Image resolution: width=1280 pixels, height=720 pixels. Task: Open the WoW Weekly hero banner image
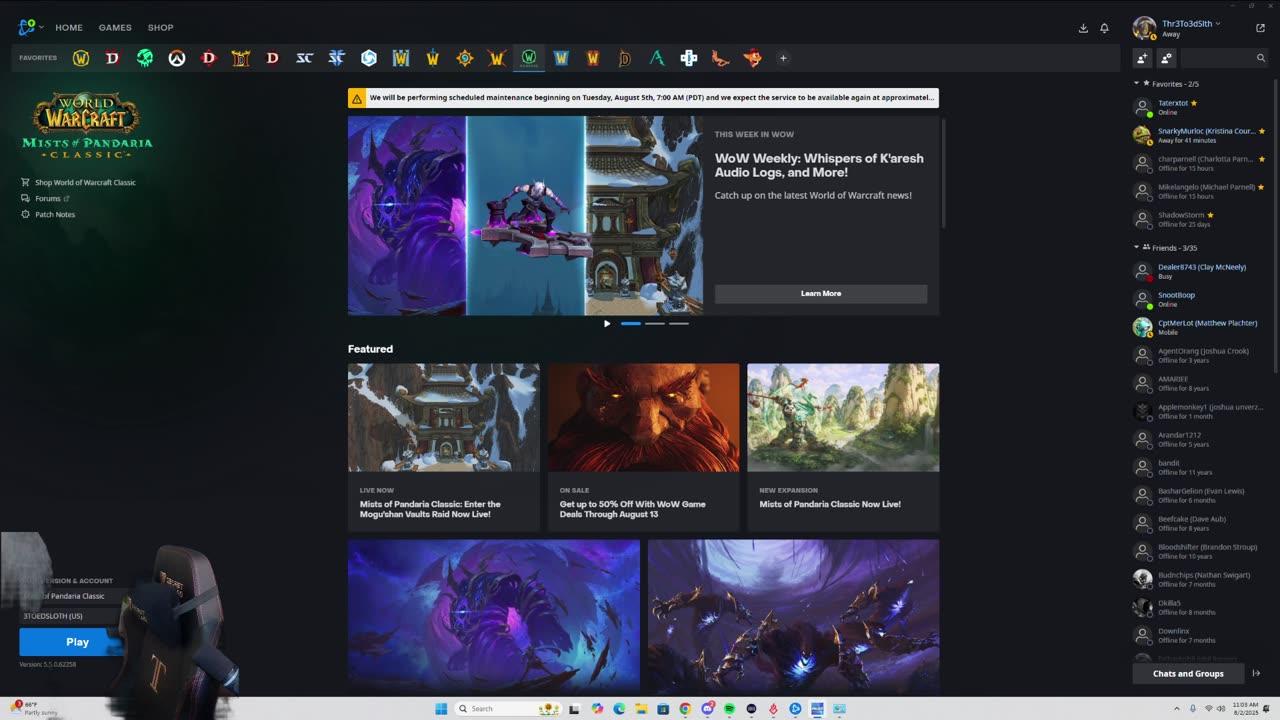(525, 215)
